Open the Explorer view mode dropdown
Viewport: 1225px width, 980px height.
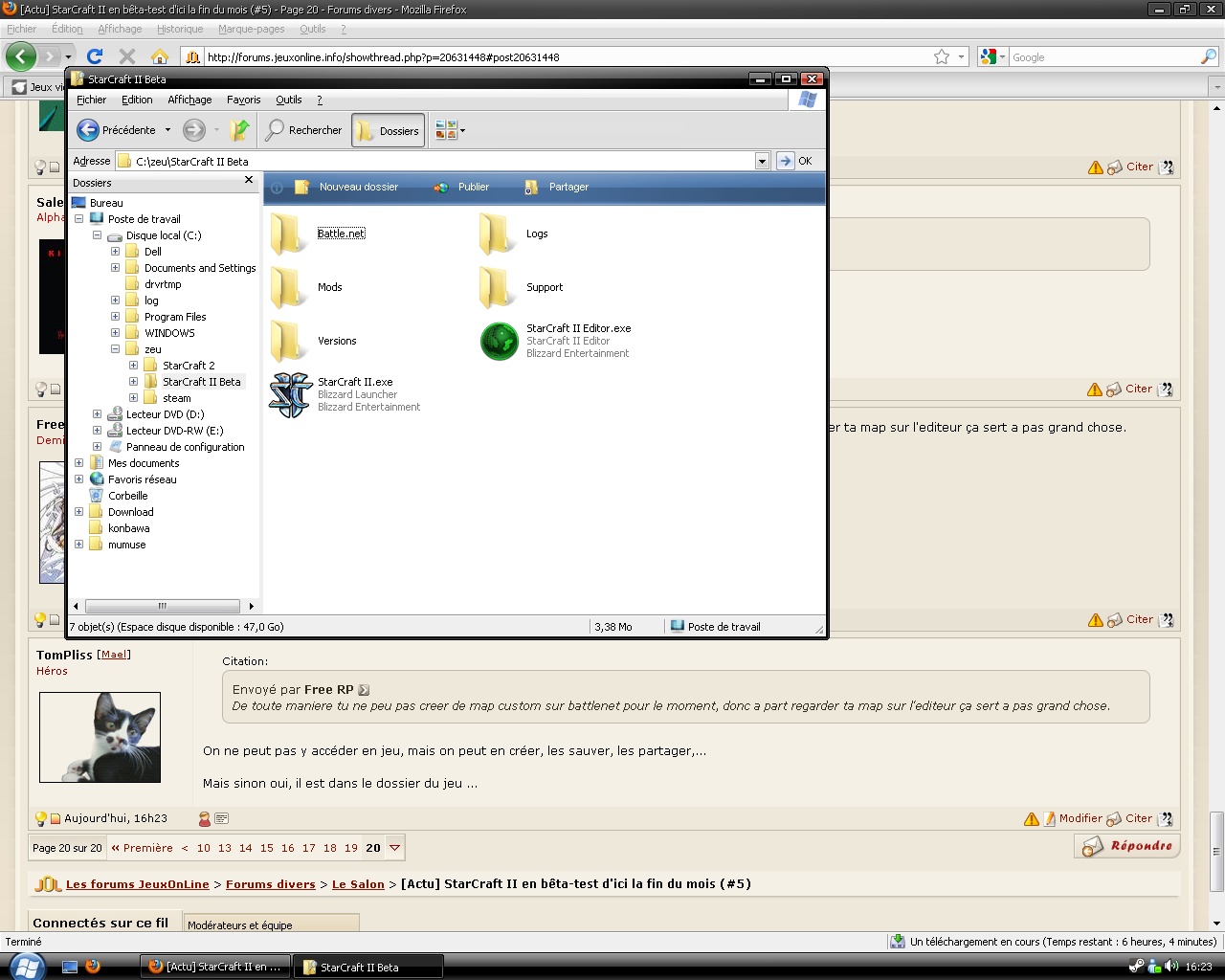[x=450, y=130]
